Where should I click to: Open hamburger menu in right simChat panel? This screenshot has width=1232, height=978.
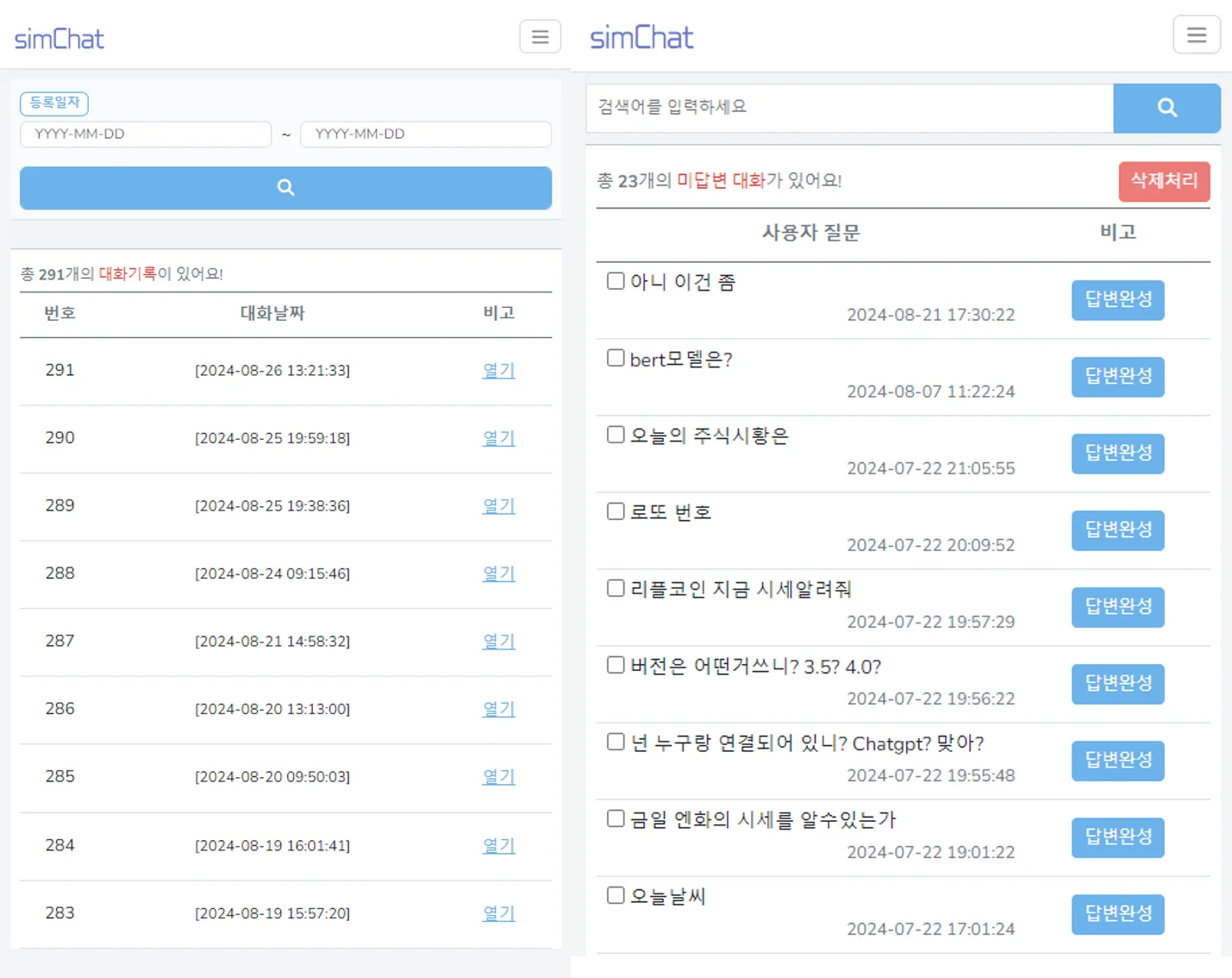[1197, 34]
